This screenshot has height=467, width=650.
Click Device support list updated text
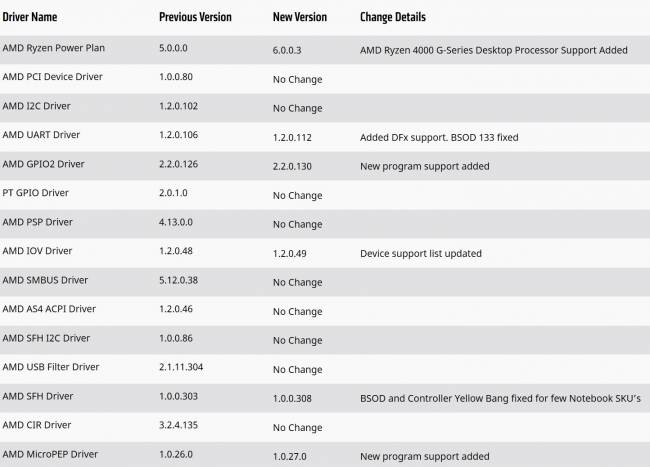point(420,253)
